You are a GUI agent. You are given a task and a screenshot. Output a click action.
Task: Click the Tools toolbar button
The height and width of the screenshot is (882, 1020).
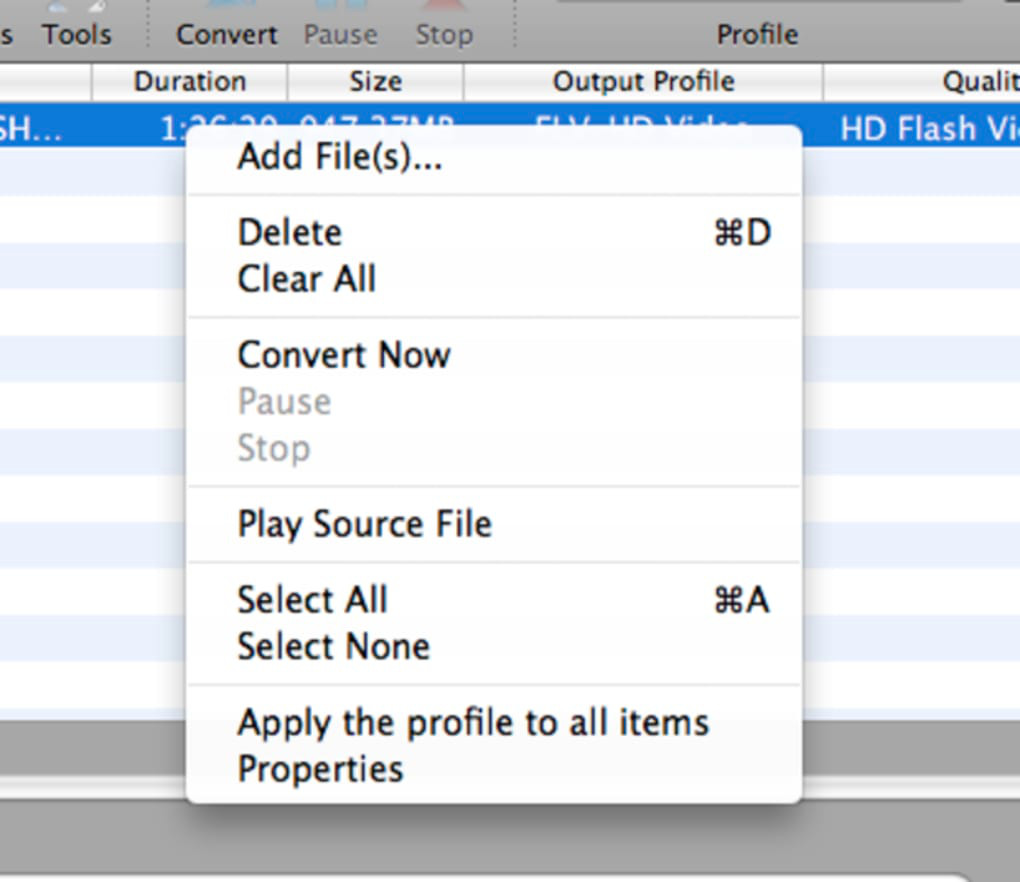coord(76,34)
